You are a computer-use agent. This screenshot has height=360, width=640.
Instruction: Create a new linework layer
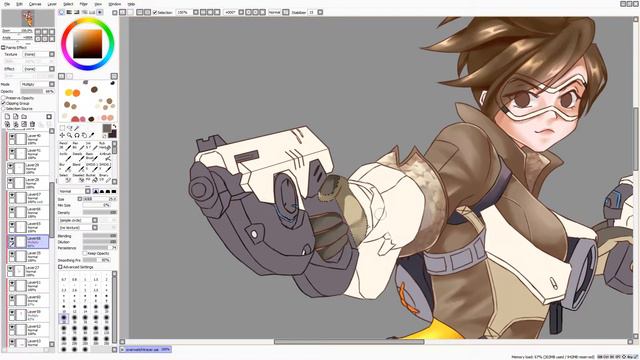click(x=16, y=117)
